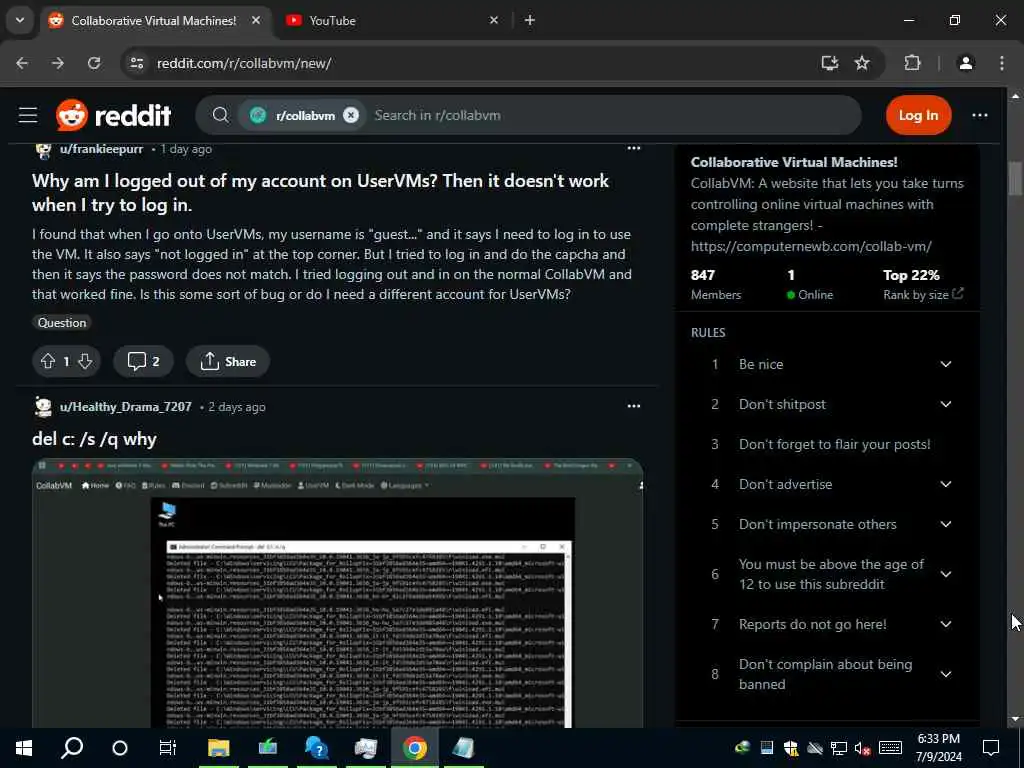
Task: Close the Collaborative Virtual Machines tab
Action: pos(256,20)
